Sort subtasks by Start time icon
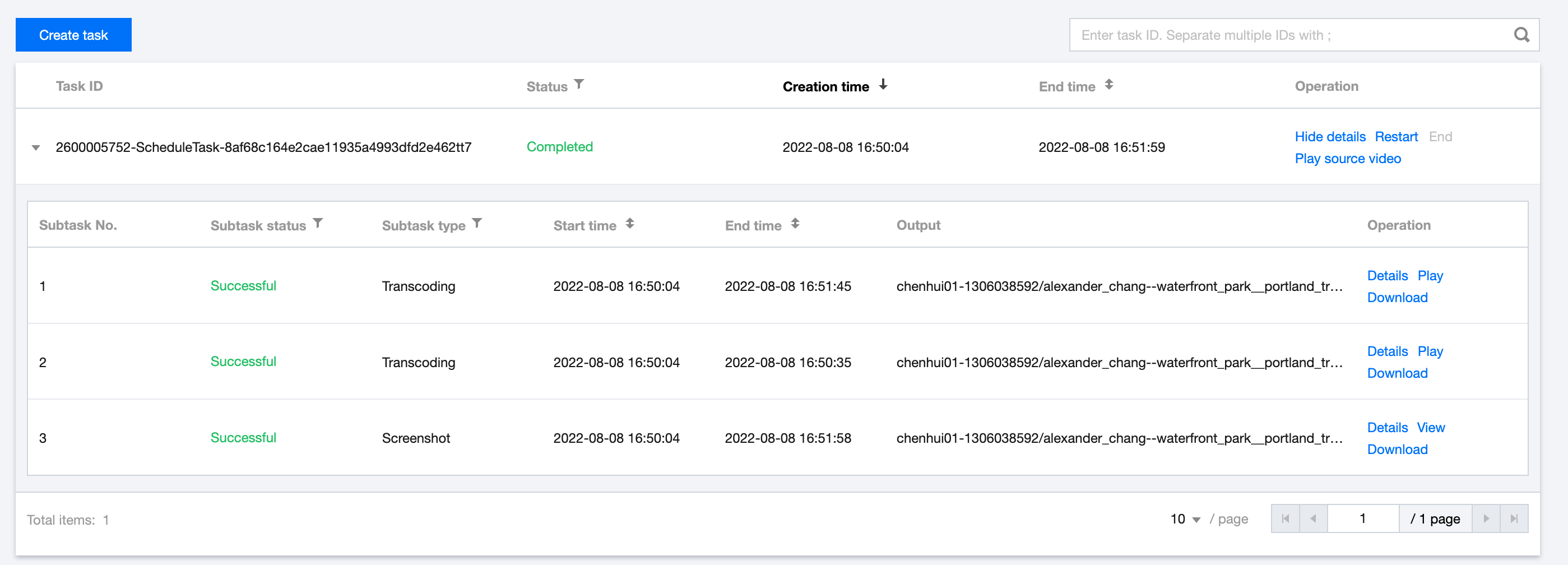 tap(630, 224)
